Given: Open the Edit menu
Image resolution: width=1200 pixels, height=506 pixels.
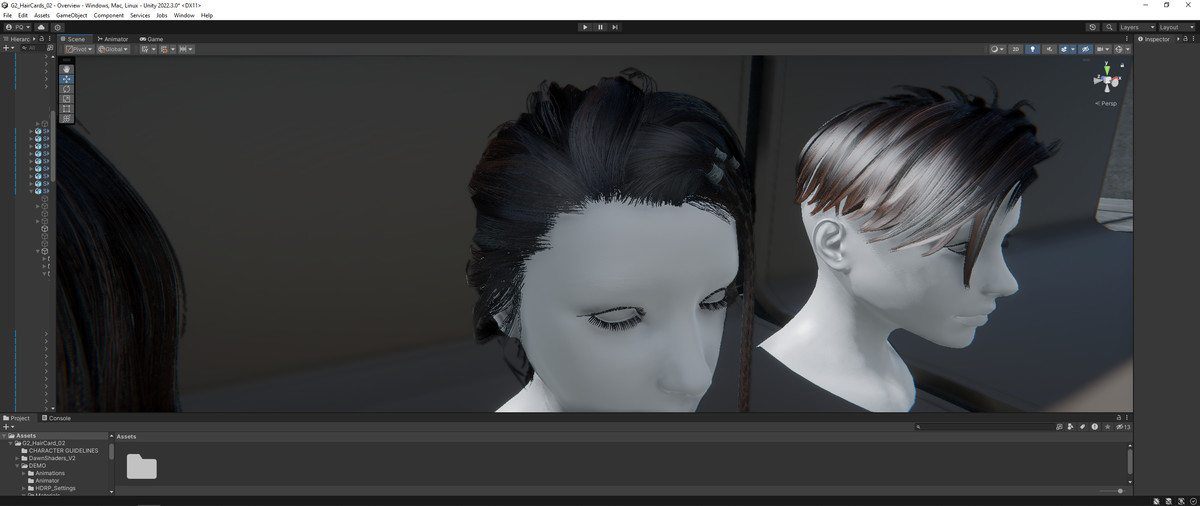Looking at the screenshot, I should 23,16.
